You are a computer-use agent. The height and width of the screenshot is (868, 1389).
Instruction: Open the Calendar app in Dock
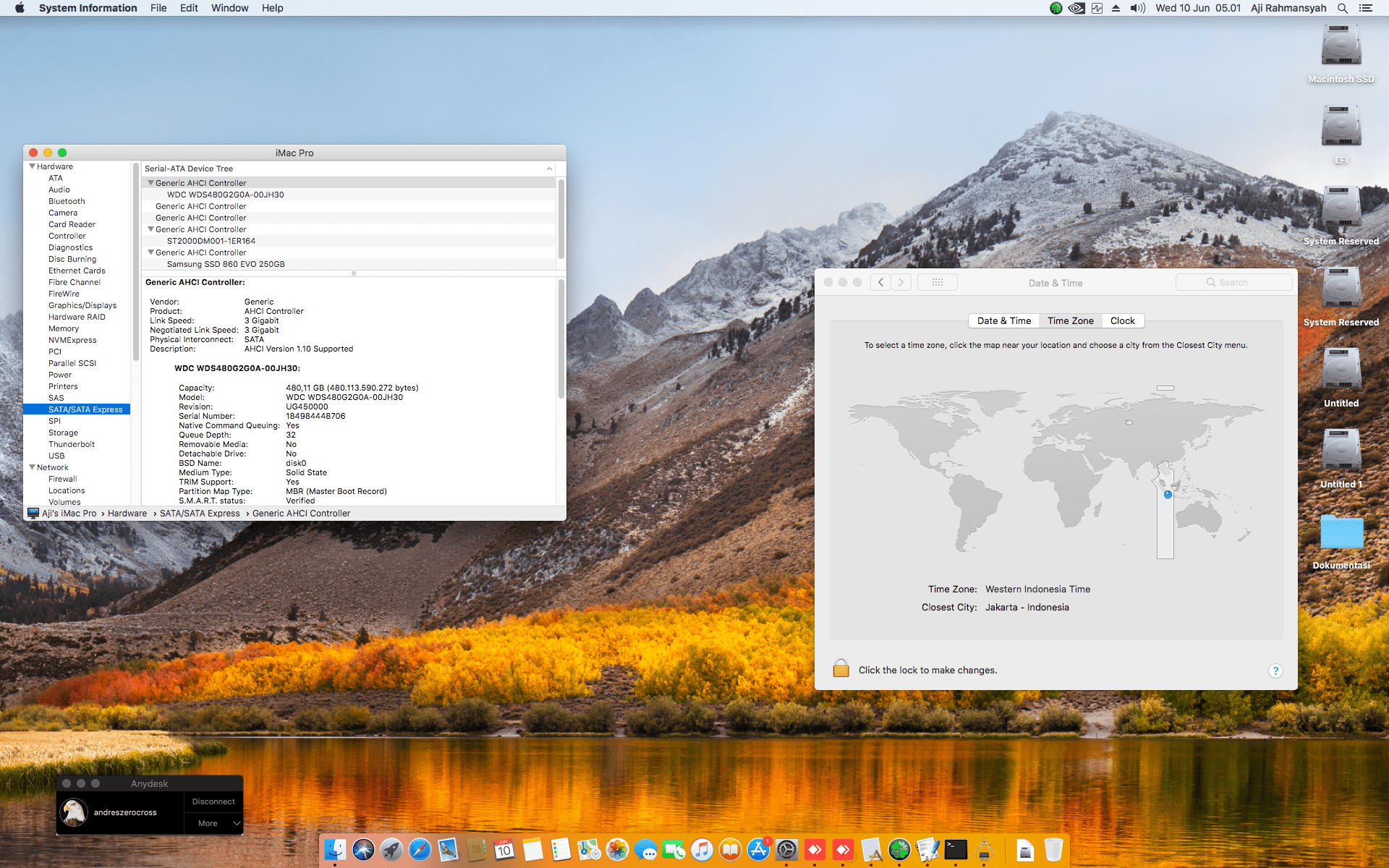(504, 849)
